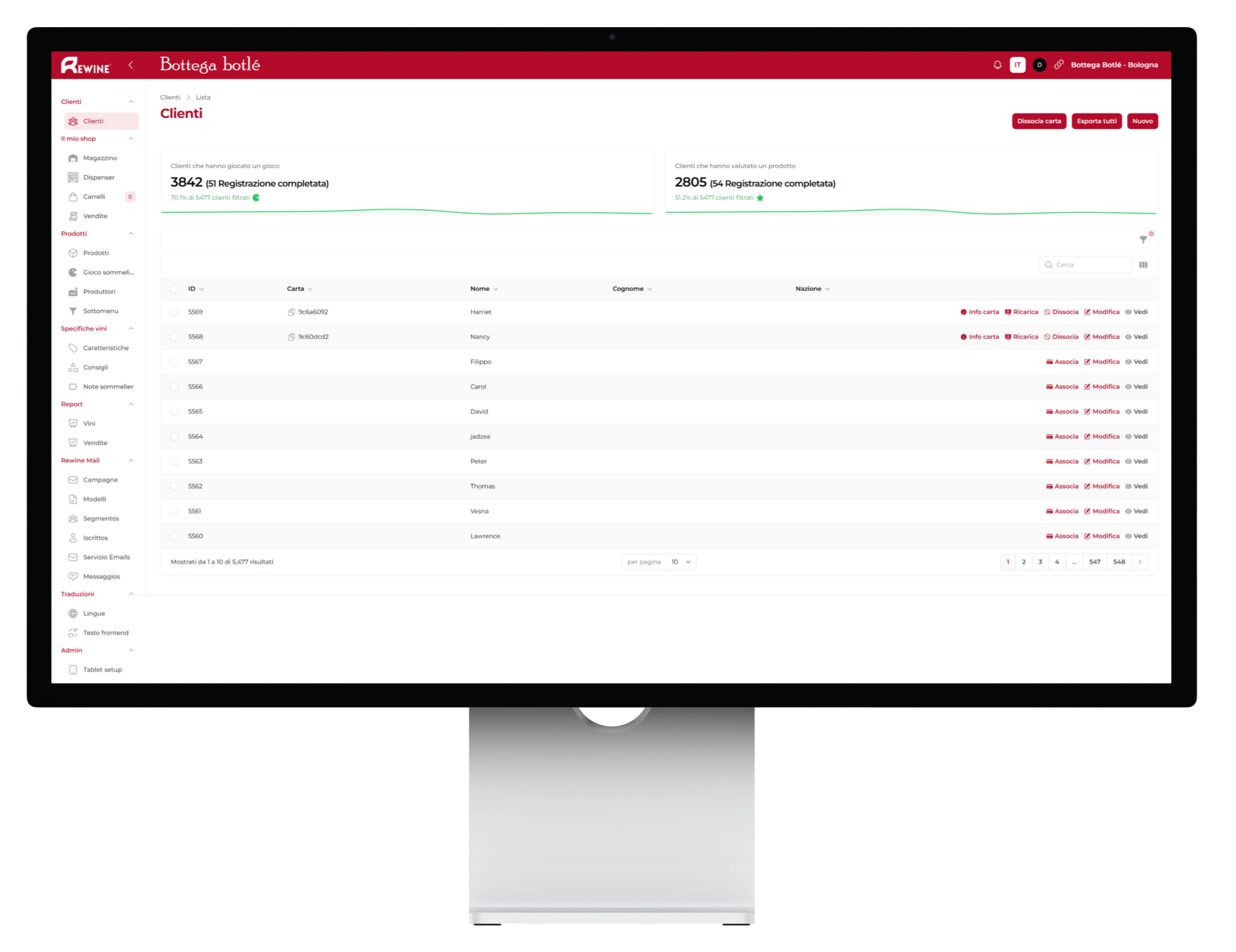Click Info carta for Harriet
Screen dimensions: 1236x952
(980, 312)
